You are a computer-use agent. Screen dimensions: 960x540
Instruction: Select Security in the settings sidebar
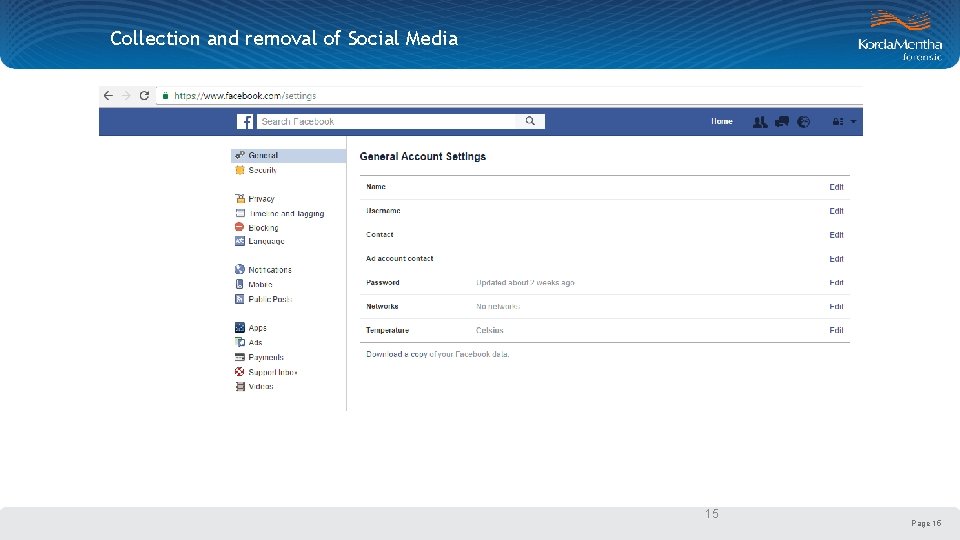click(262, 170)
